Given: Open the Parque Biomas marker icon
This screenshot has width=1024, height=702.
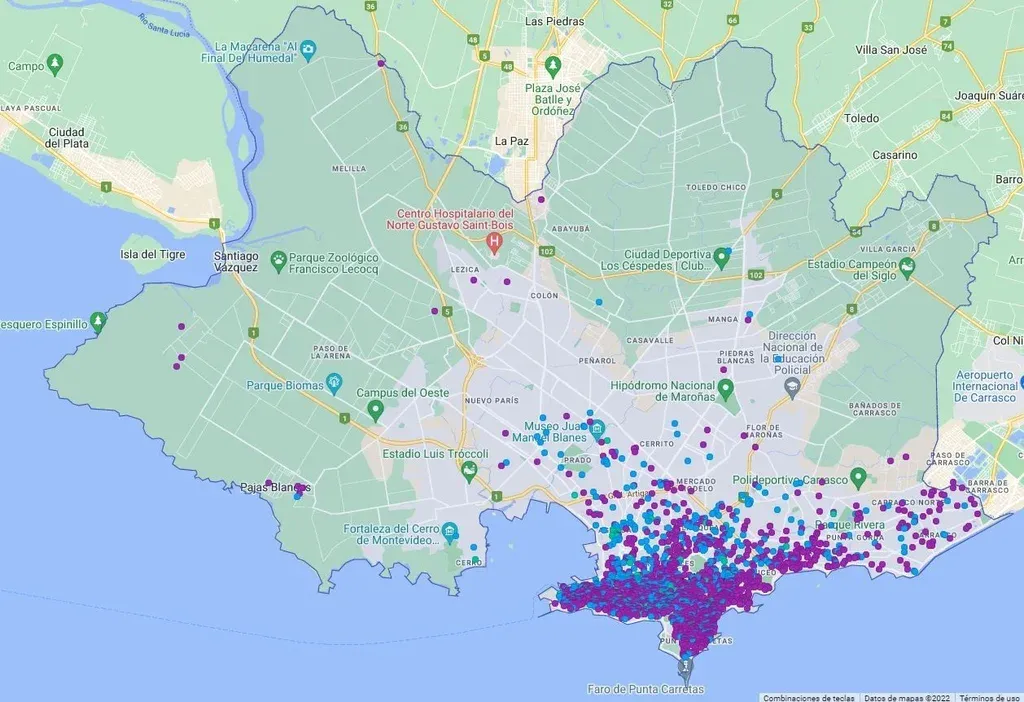Looking at the screenshot, I should (x=333, y=384).
